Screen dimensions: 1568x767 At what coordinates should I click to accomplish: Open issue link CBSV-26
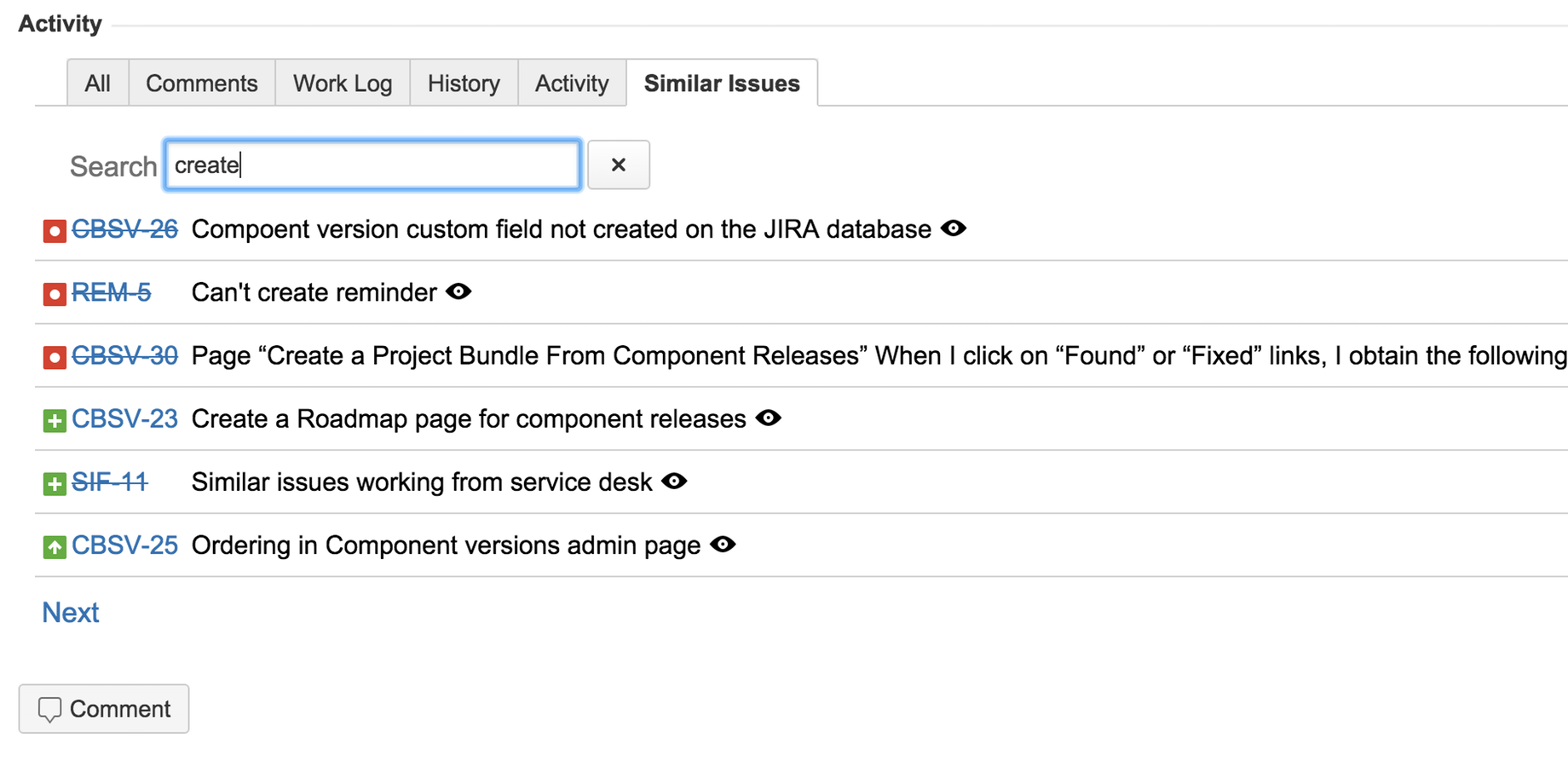point(124,229)
